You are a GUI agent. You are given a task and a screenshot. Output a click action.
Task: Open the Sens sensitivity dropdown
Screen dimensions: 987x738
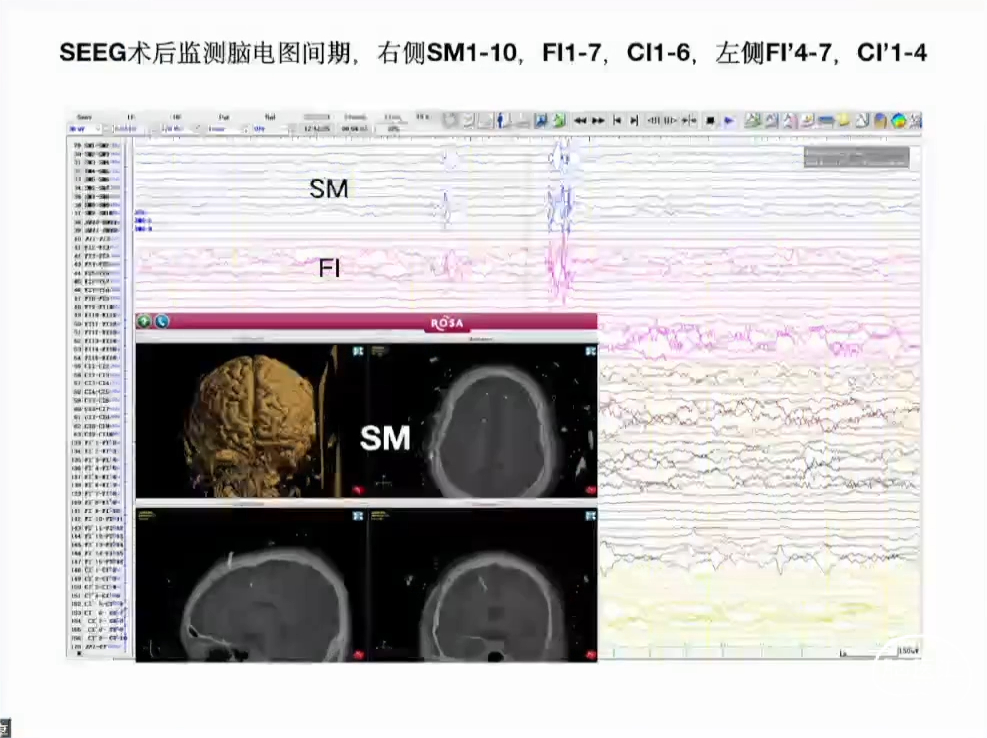84,129
